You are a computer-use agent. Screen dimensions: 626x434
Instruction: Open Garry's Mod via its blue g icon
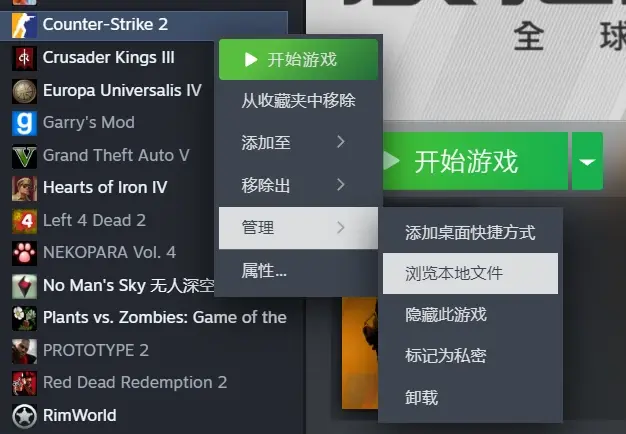[24, 123]
